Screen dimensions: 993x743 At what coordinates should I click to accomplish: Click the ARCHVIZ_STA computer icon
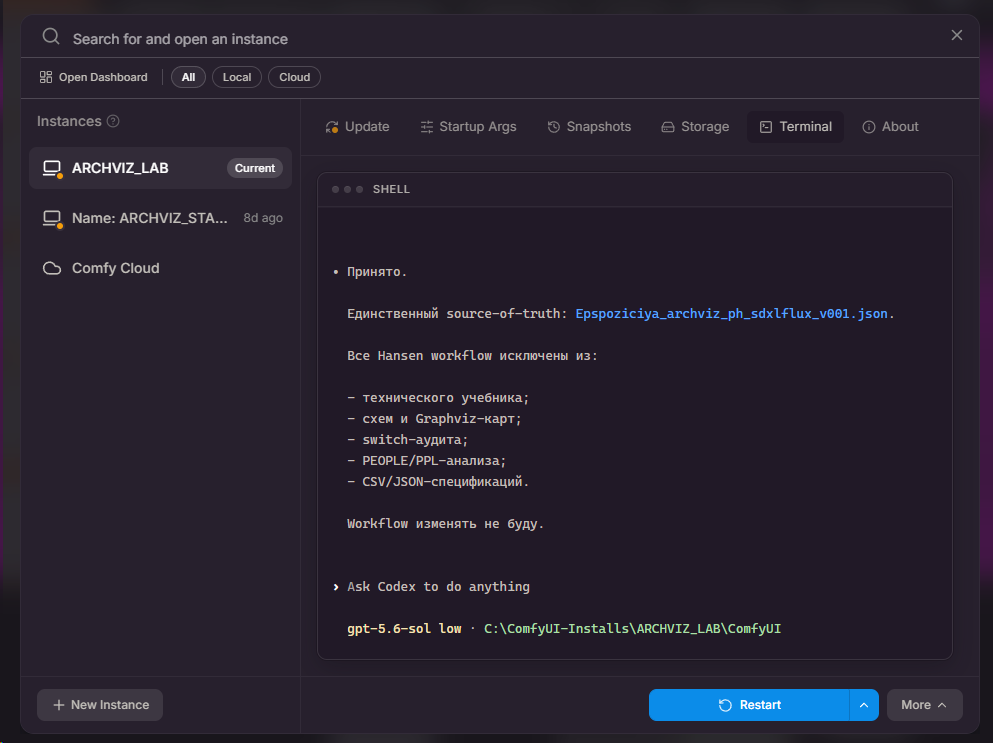(x=53, y=219)
